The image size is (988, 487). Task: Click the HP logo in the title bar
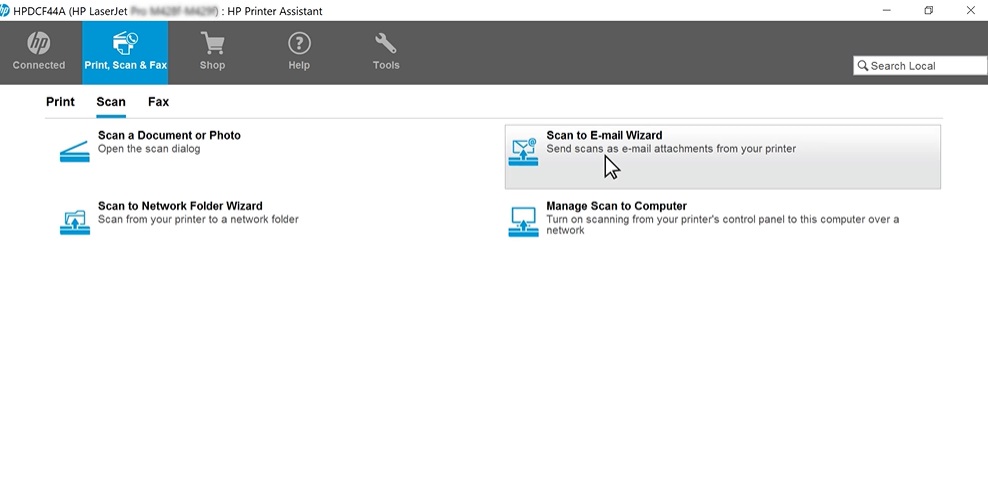pyautogui.click(x=5, y=10)
